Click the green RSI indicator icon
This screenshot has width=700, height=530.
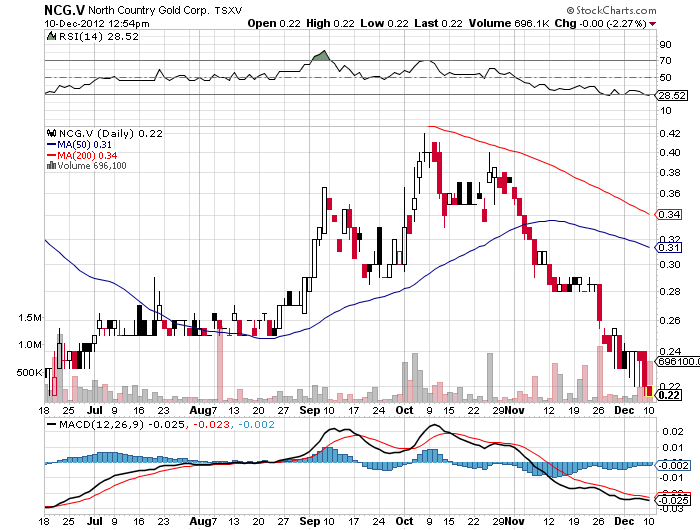pos(51,36)
